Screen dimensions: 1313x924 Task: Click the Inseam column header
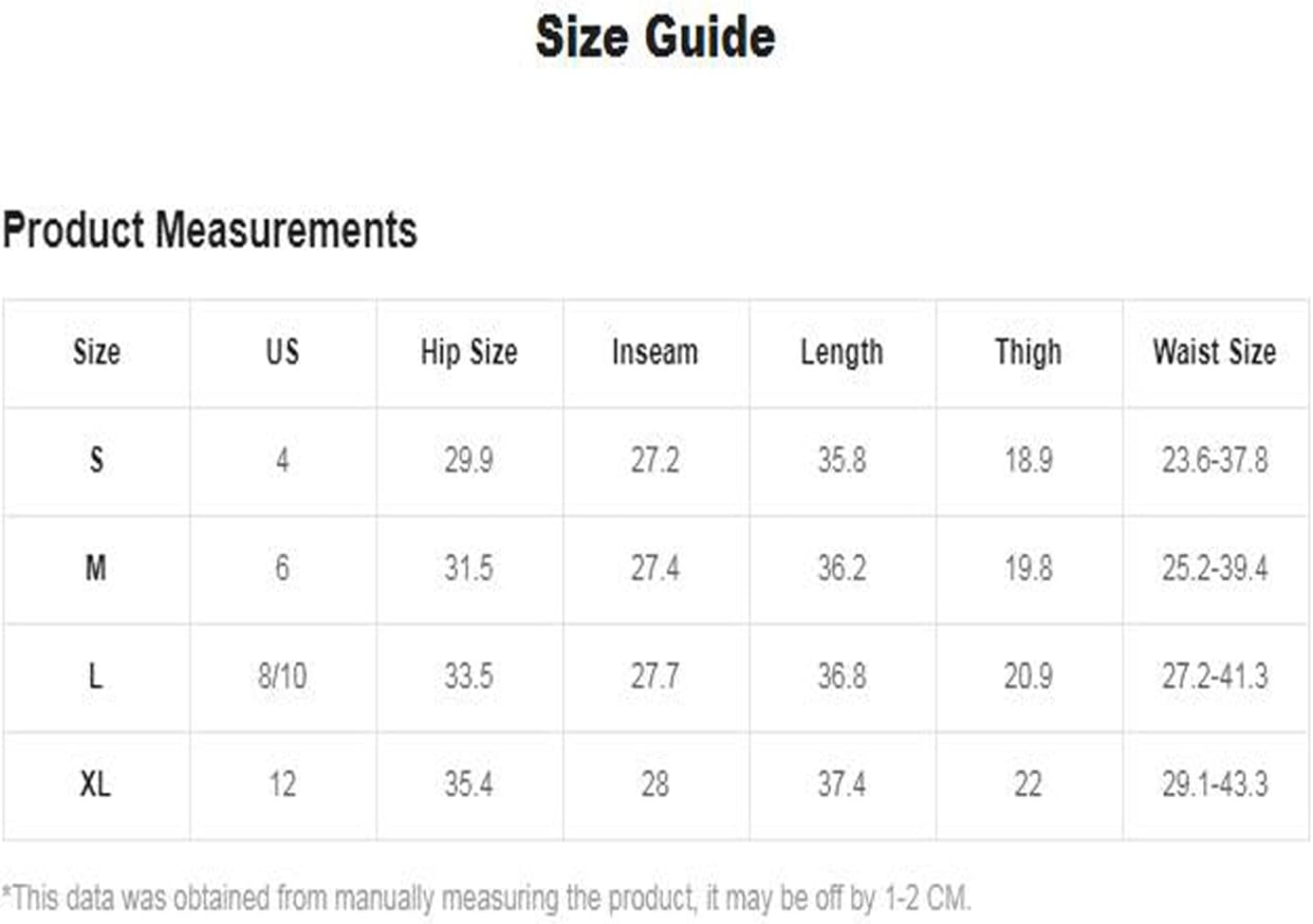coord(655,352)
